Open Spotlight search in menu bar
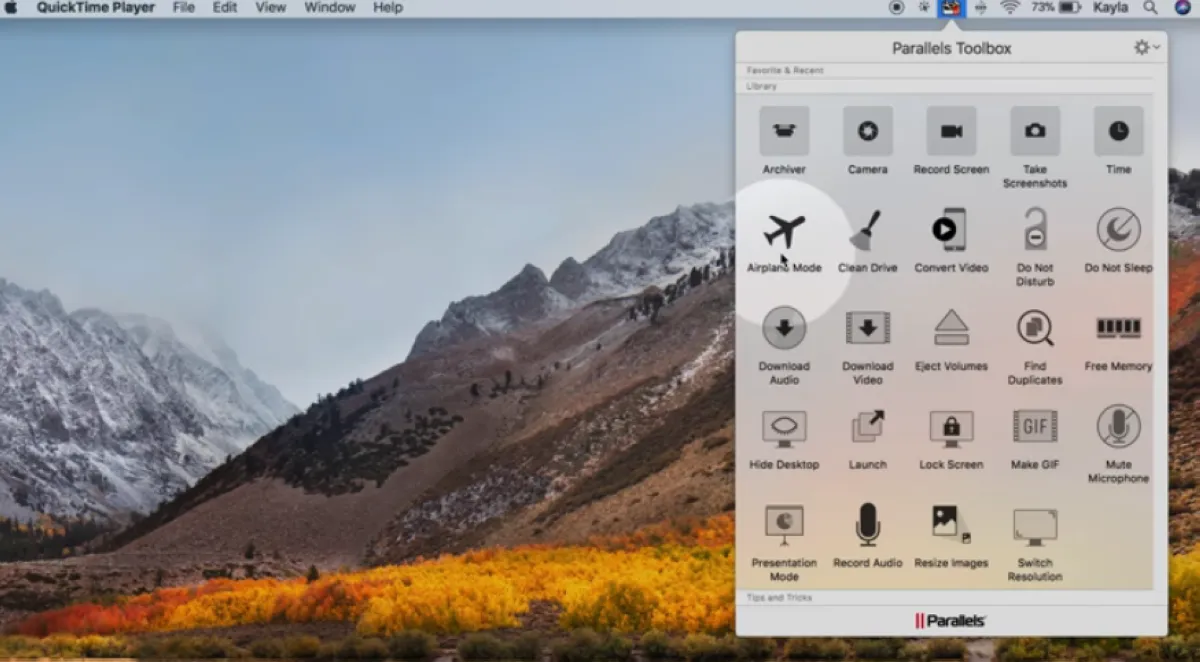Screen dimensions: 1200x662 tap(1151, 8)
